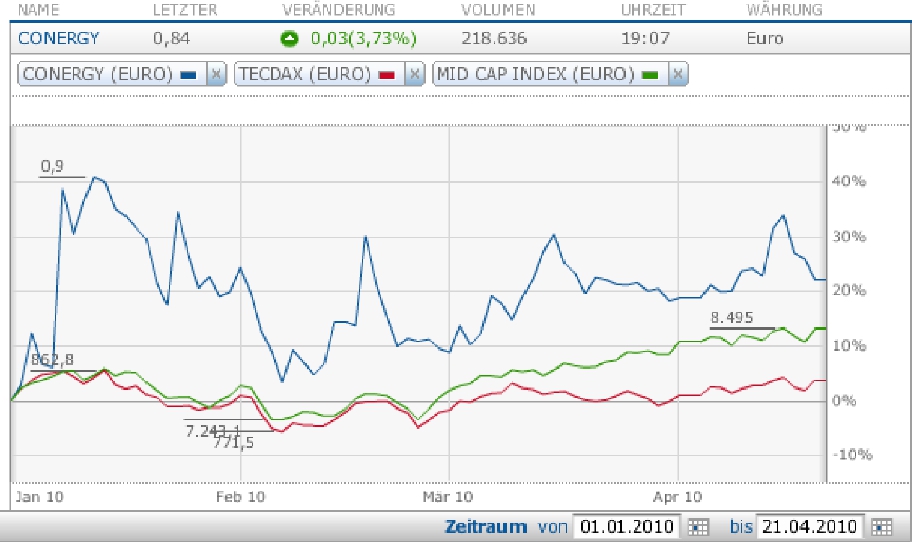This screenshot has width=912, height=542.
Task: Click the 0,9 high marker label
Action: tap(52, 166)
